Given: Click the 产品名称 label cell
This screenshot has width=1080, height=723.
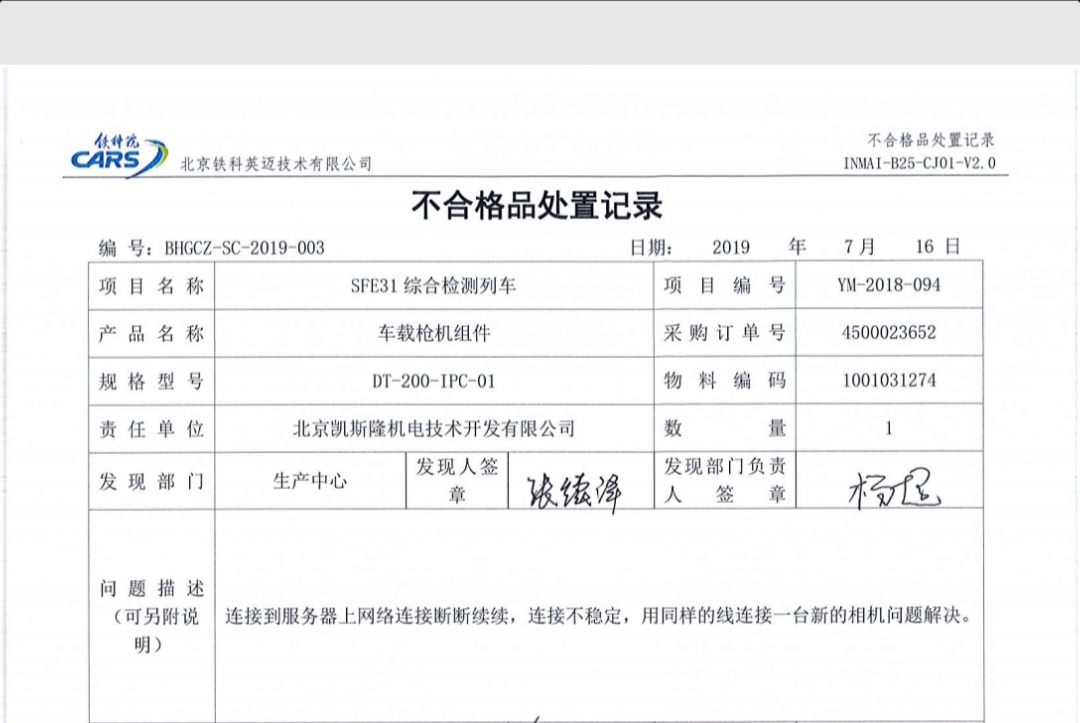Looking at the screenshot, I should 152,333.
